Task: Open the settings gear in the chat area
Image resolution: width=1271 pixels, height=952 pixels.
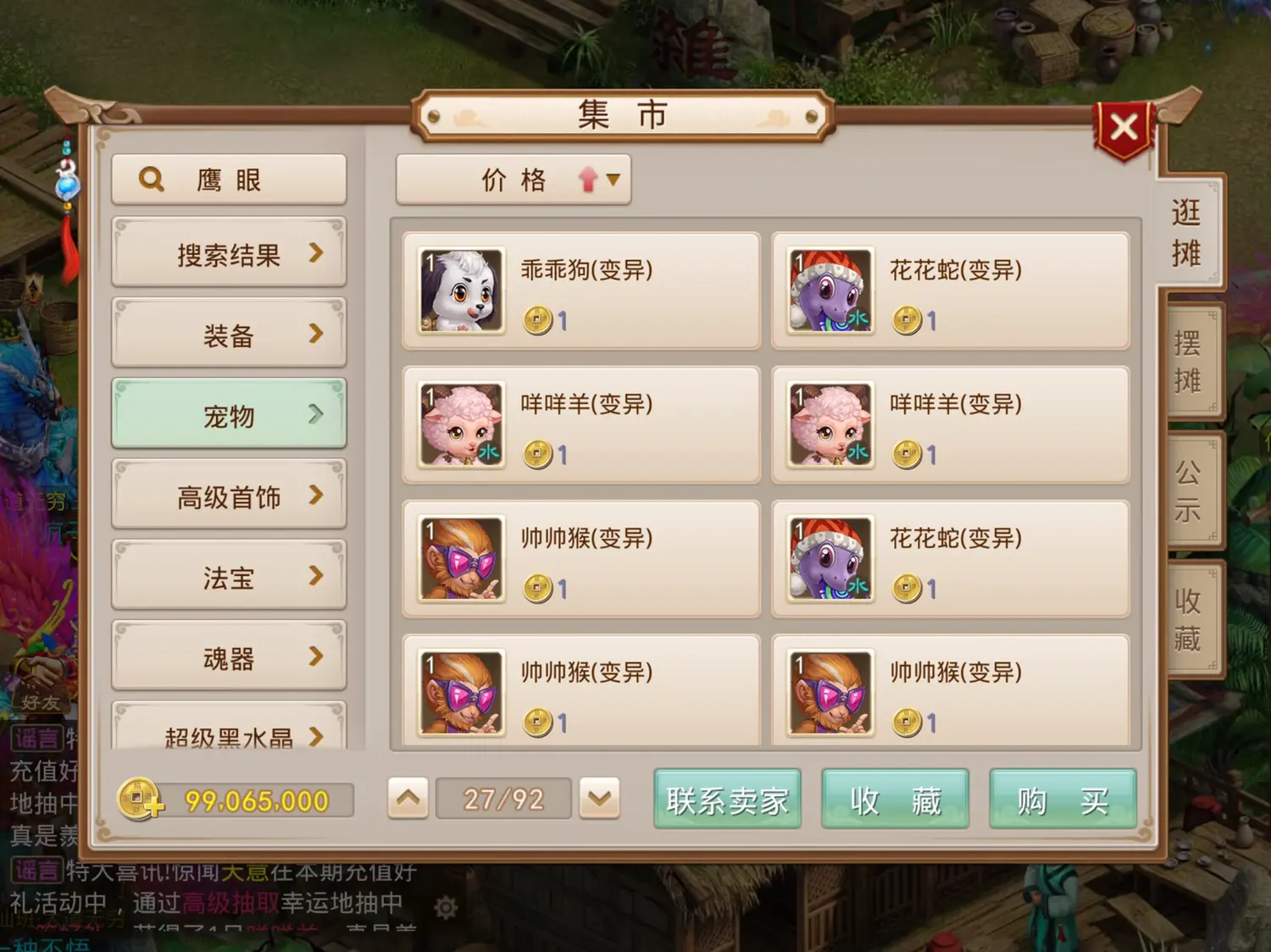Action: click(x=446, y=908)
